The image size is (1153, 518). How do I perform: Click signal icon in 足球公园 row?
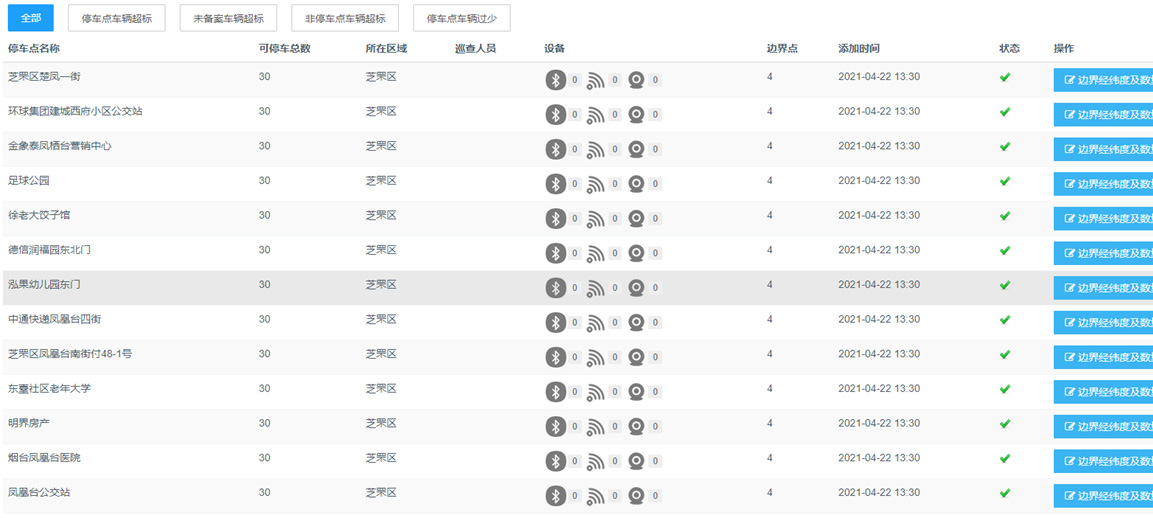coord(596,184)
